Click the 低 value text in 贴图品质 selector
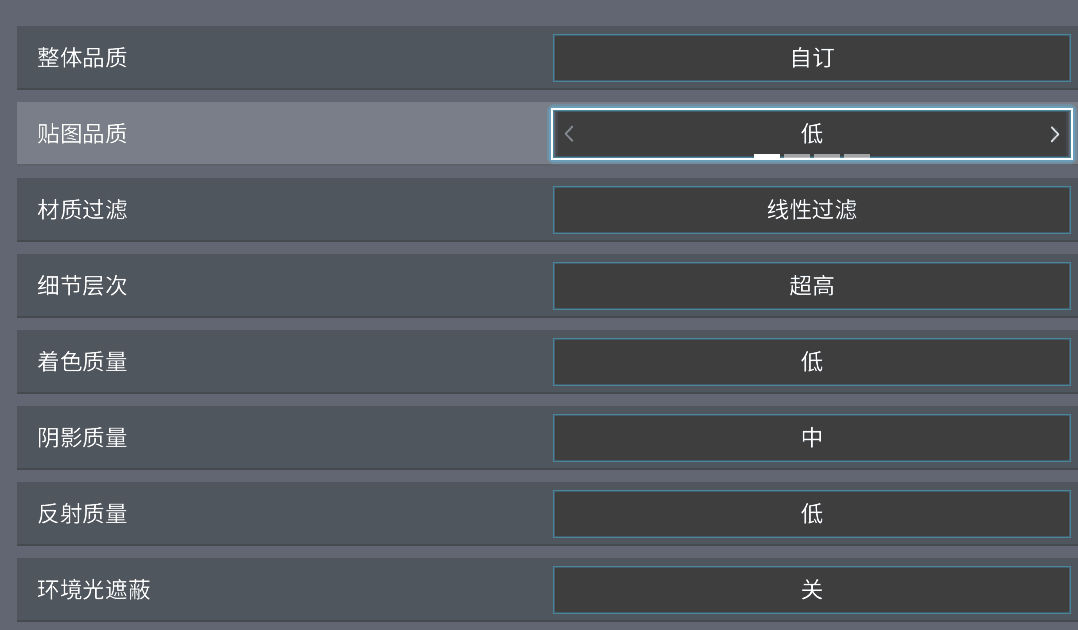The image size is (1078, 630). pos(811,133)
